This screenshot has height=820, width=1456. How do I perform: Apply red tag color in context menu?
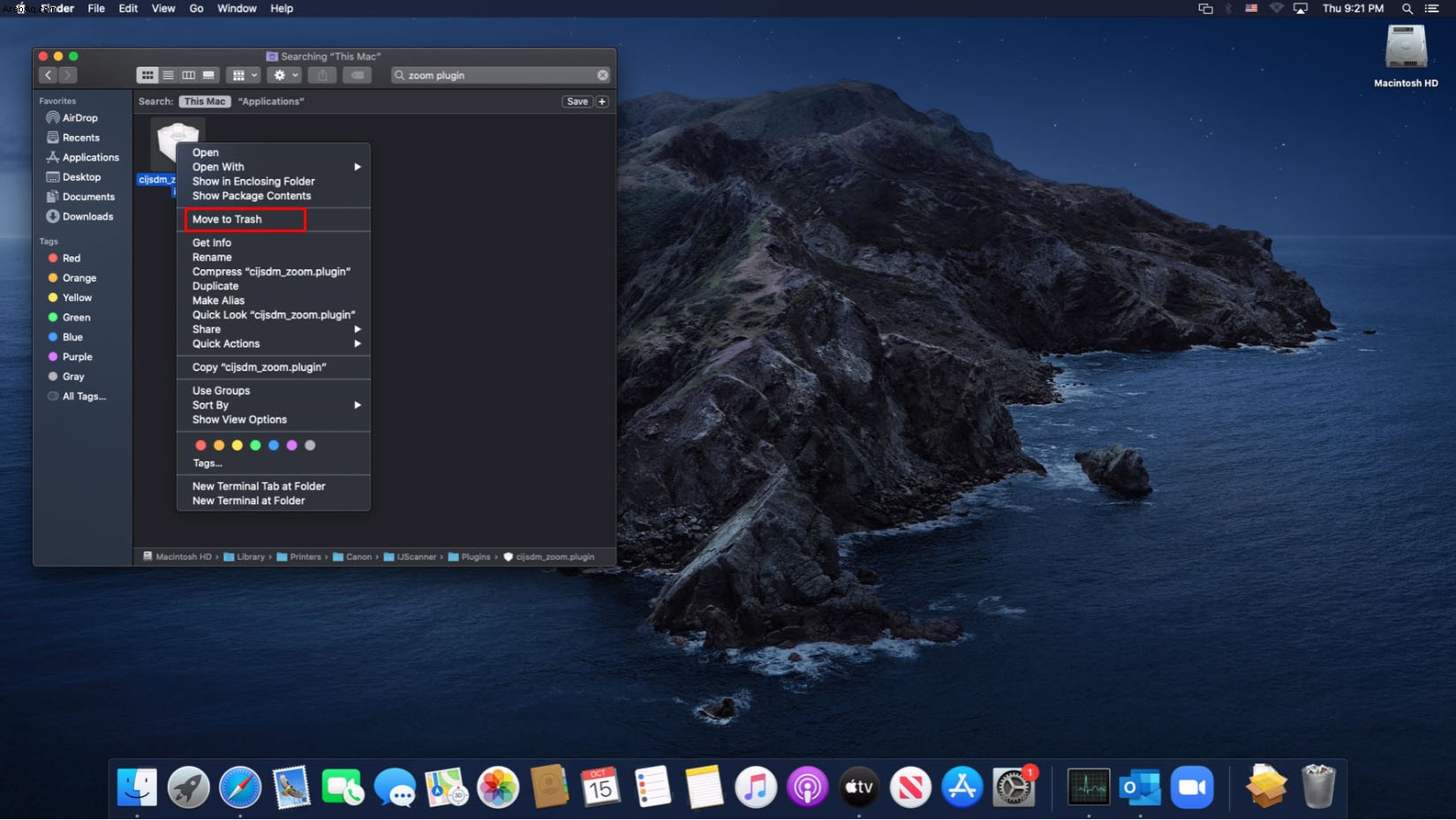coord(200,446)
